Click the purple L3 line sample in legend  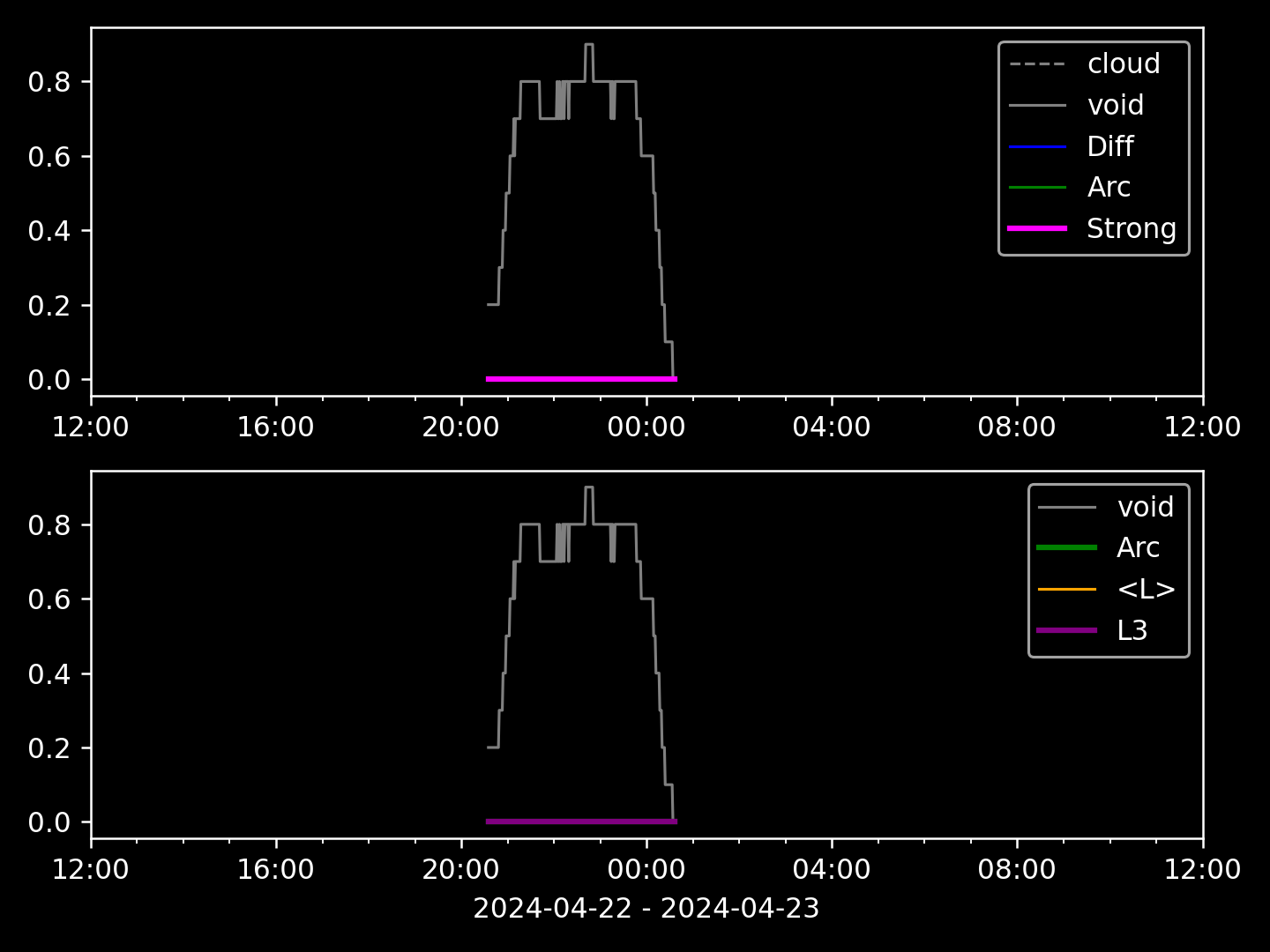point(1067,630)
